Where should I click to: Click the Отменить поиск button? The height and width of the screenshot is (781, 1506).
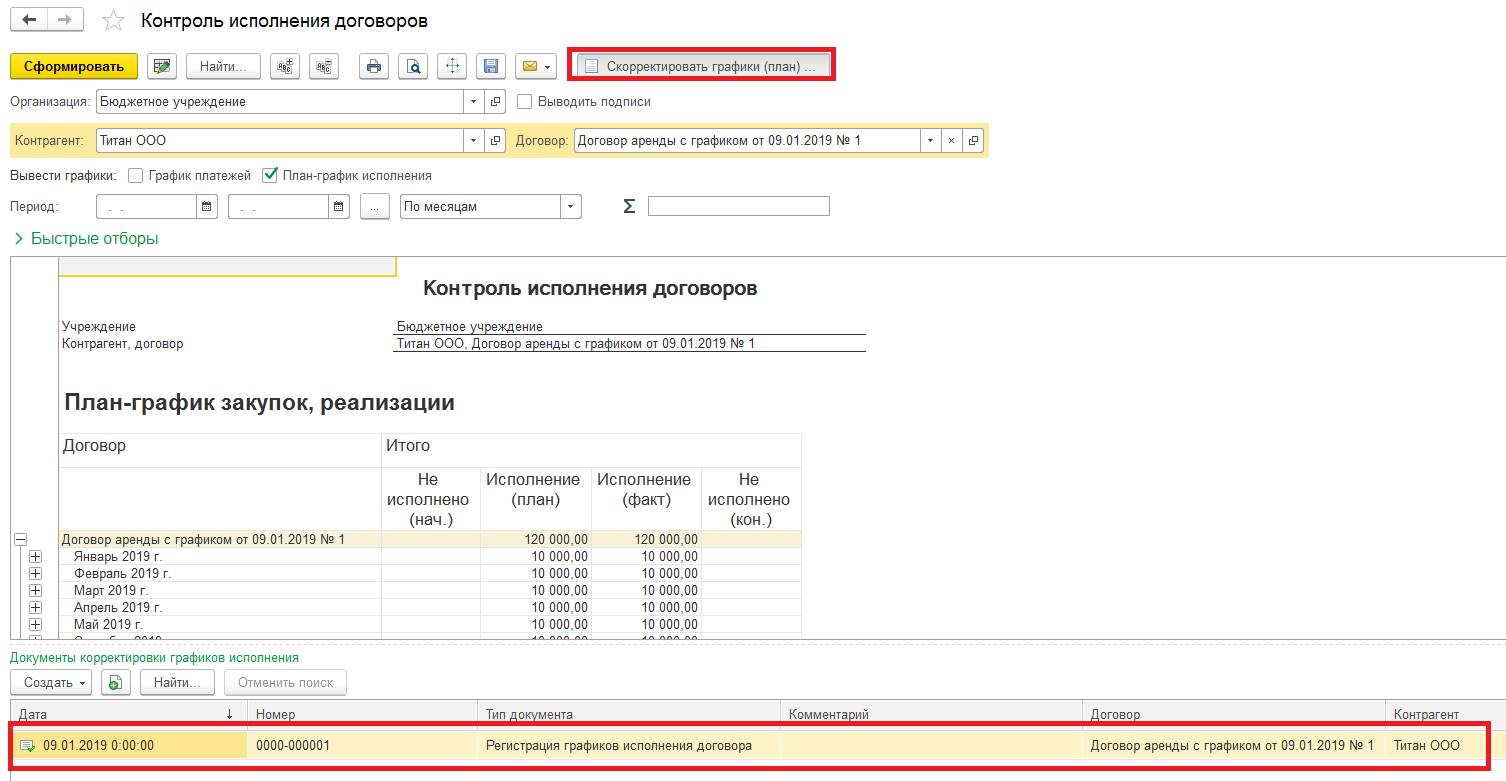(286, 683)
